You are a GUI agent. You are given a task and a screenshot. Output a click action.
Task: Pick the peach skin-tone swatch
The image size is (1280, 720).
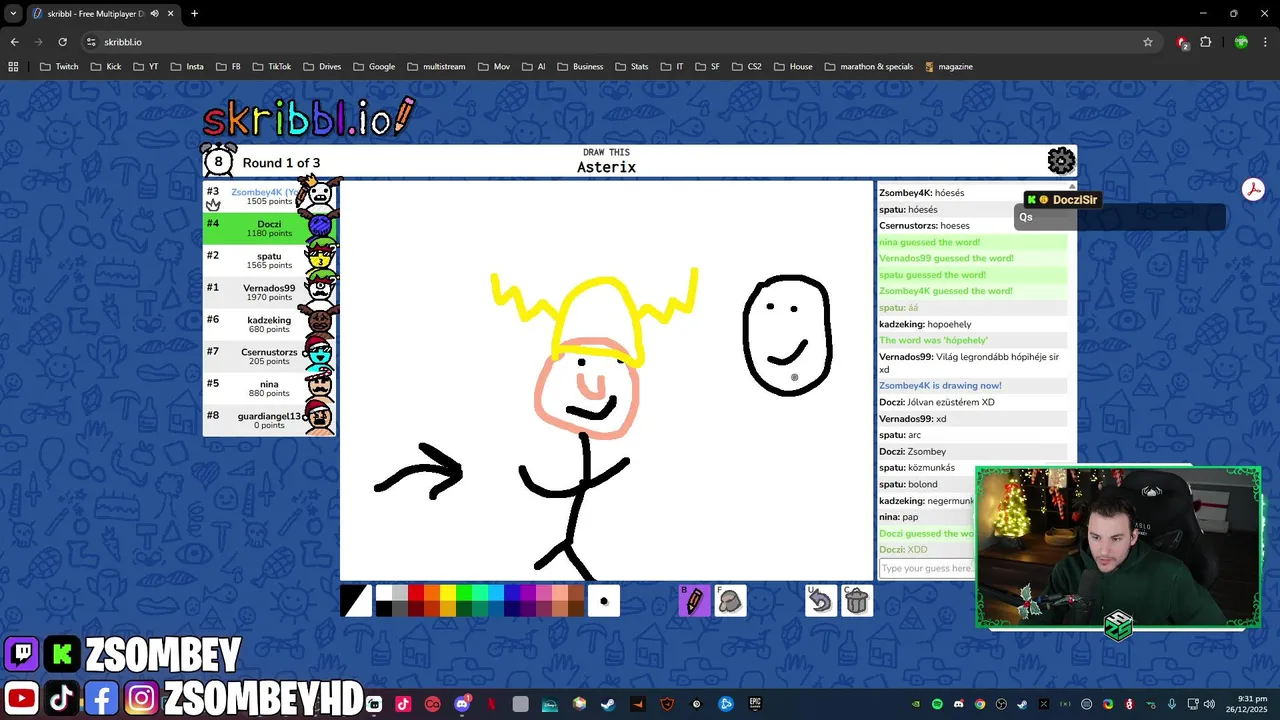pyautogui.click(x=560, y=593)
